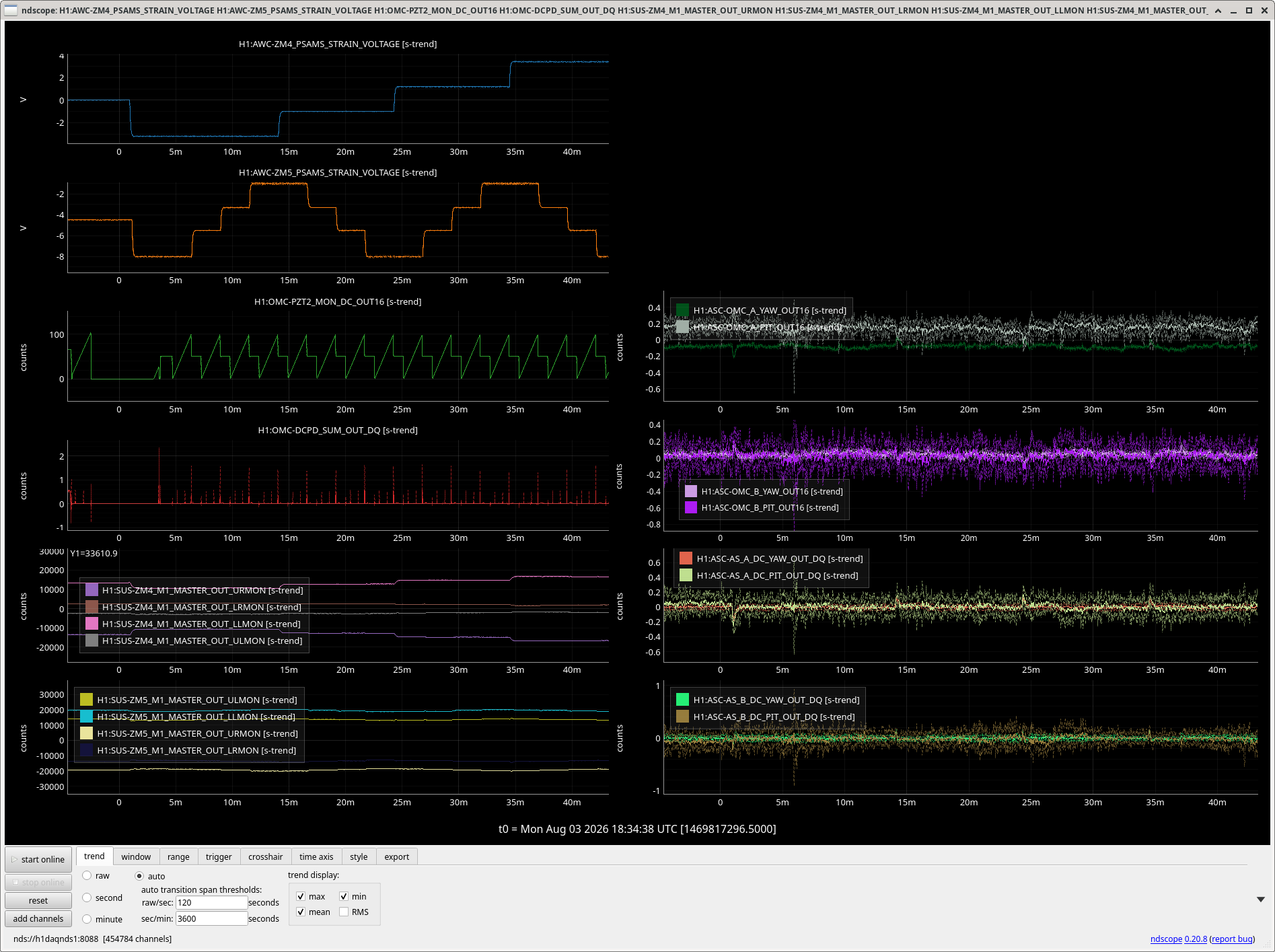
Task: Open the time axis tab
Action: coord(316,856)
